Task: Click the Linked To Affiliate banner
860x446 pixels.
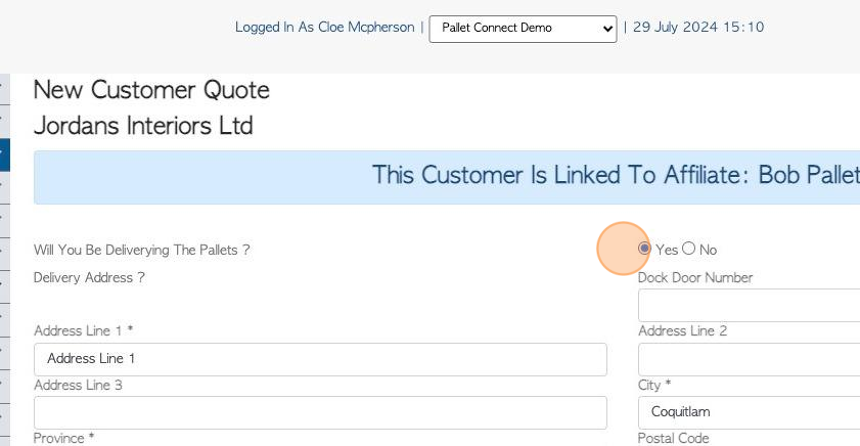Action: pos(446,177)
